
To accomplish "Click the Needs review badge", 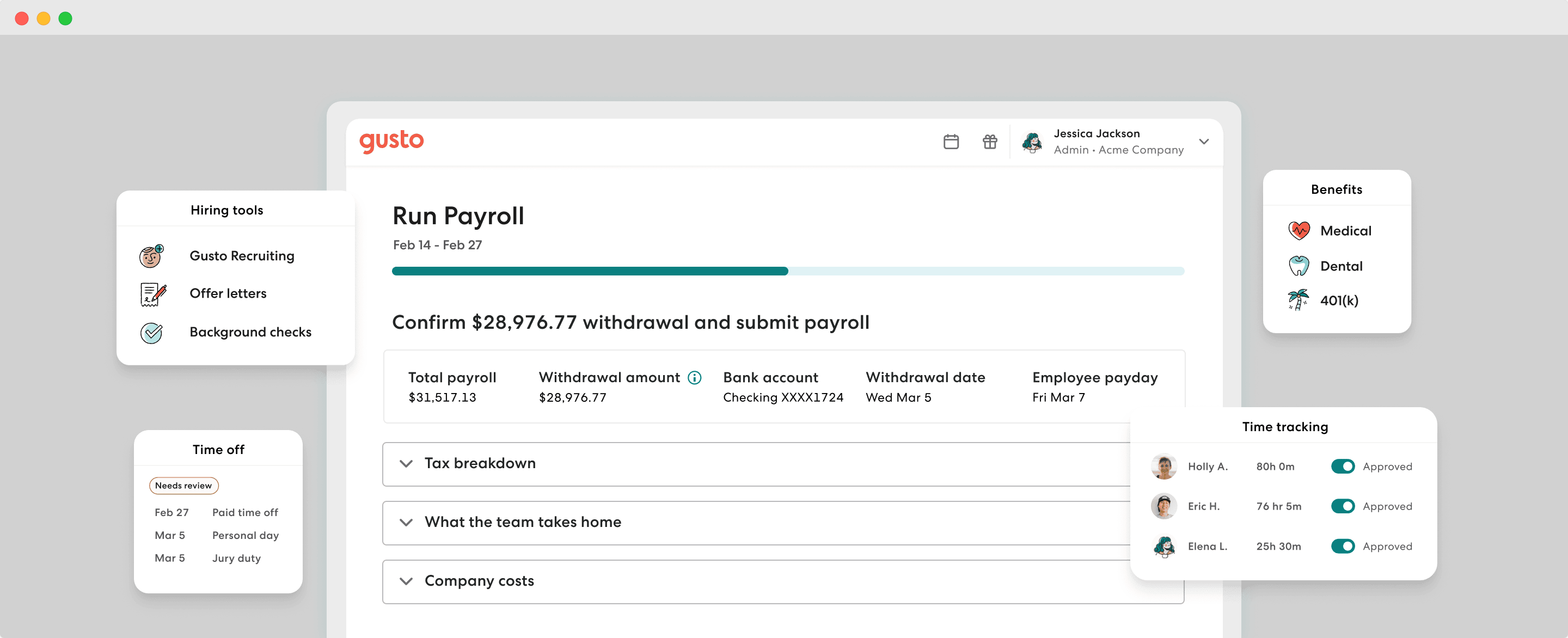I will pyautogui.click(x=183, y=485).
